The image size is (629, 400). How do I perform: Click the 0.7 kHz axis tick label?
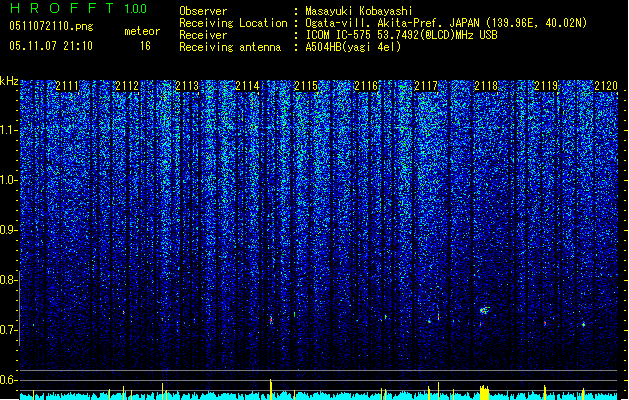tap(8, 330)
